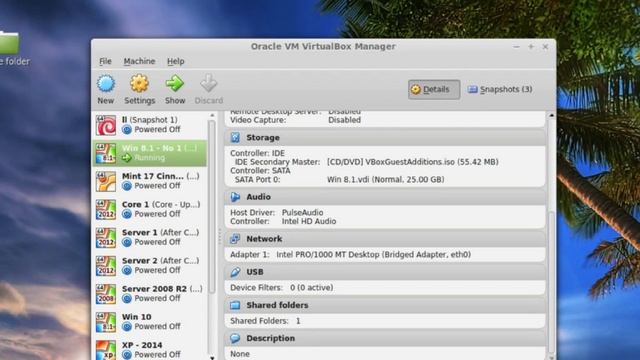The height and width of the screenshot is (360, 640).
Task: Click the greyed Discard arrow icon
Action: click(209, 83)
